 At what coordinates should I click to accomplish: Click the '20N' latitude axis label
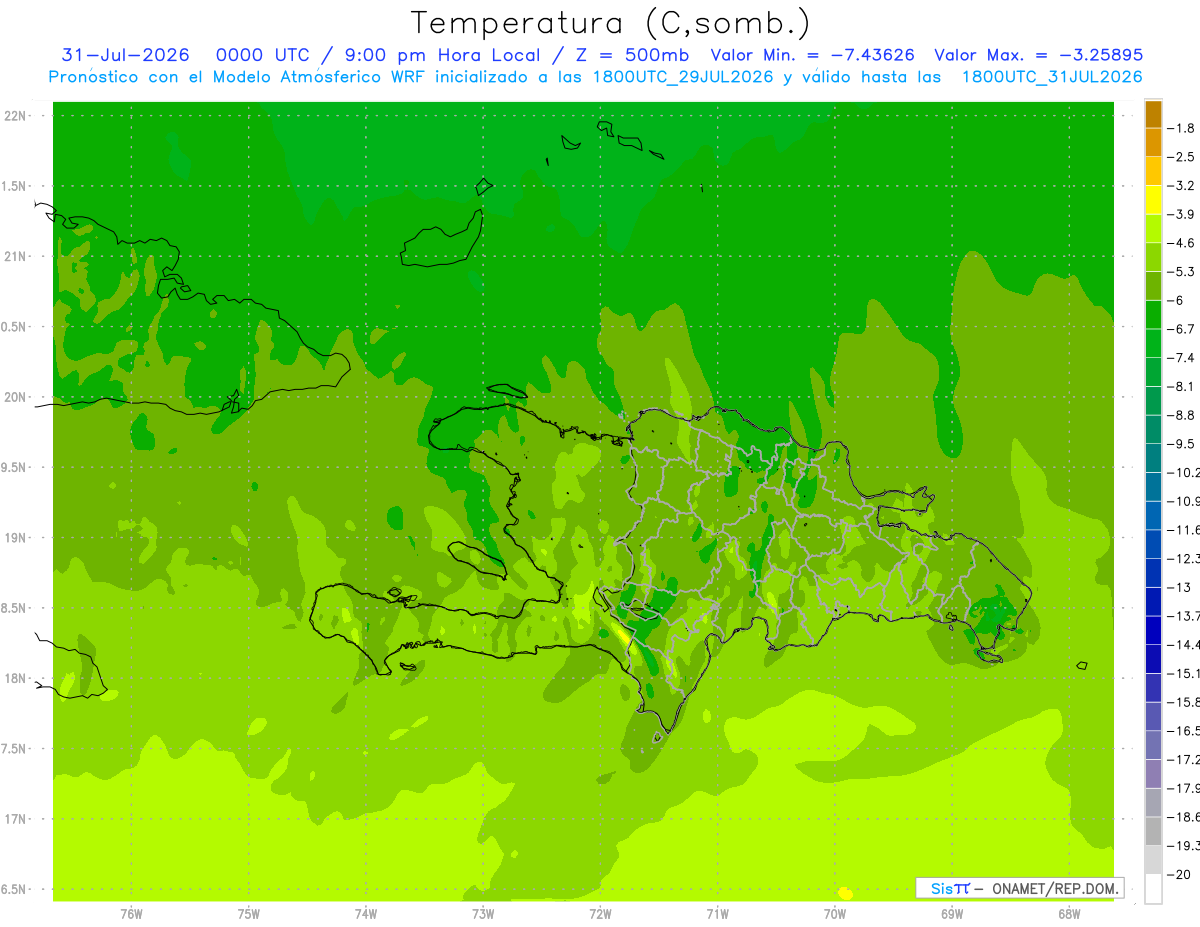(x=16, y=397)
